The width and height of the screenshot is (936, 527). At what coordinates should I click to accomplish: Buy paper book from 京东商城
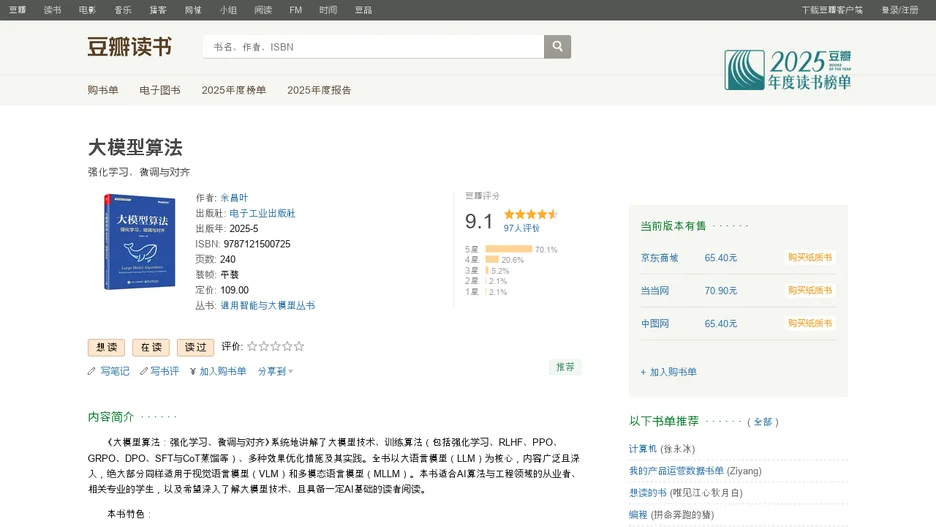(x=809, y=257)
